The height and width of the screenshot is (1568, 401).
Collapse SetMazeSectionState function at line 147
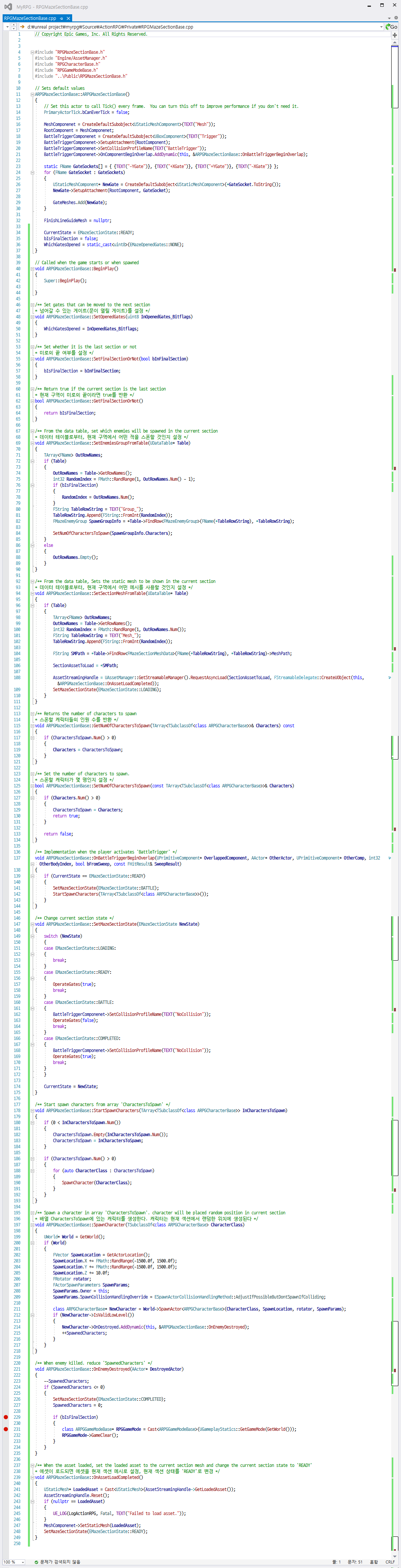coord(32,924)
